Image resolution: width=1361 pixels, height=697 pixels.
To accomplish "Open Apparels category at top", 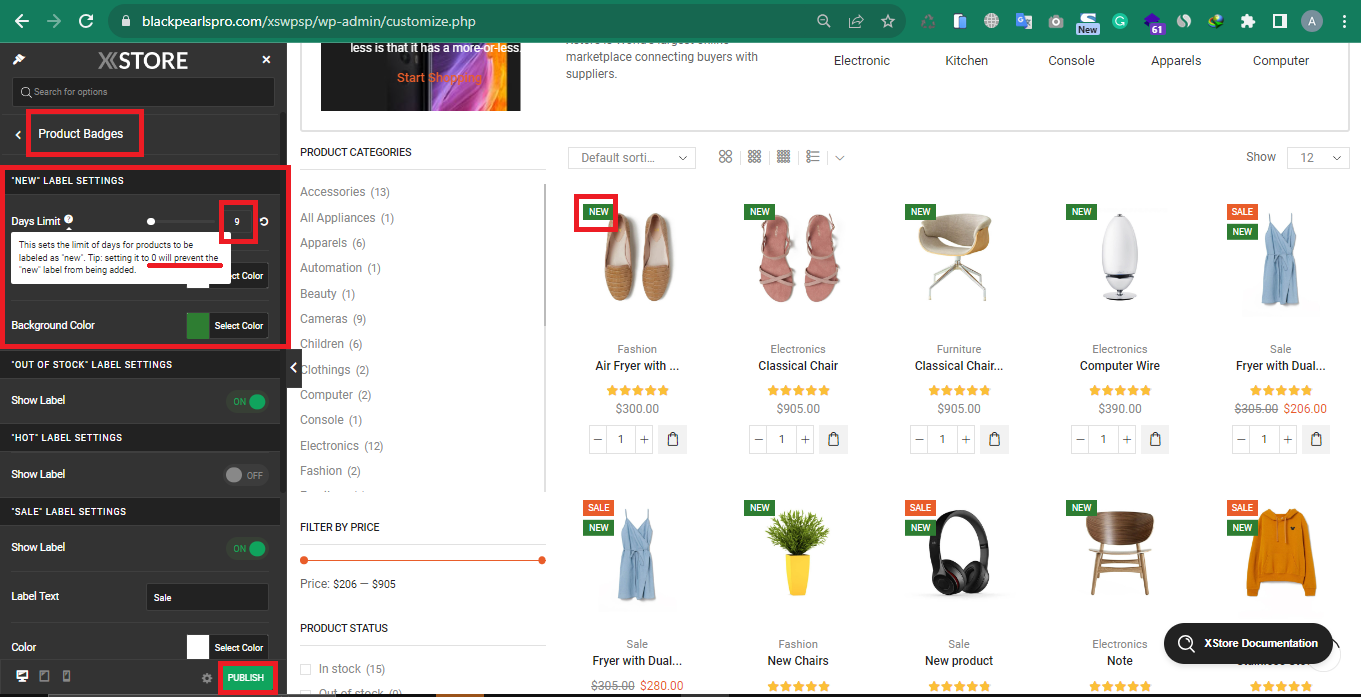I will coord(1176,60).
